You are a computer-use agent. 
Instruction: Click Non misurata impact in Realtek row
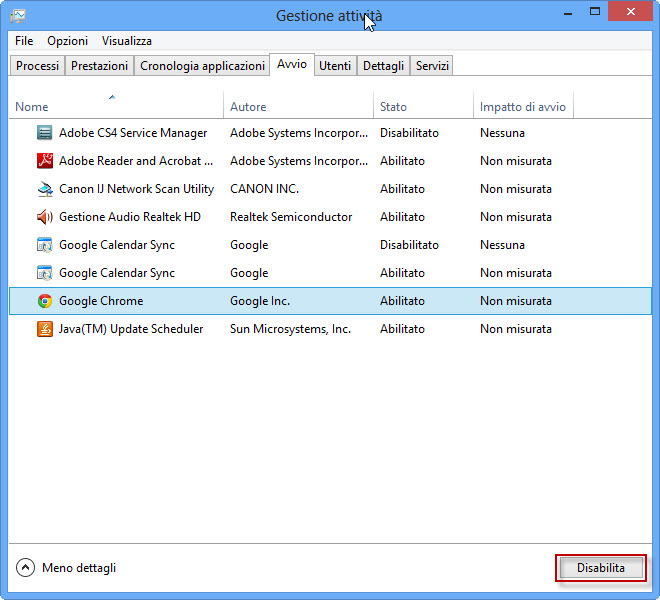[x=516, y=217]
